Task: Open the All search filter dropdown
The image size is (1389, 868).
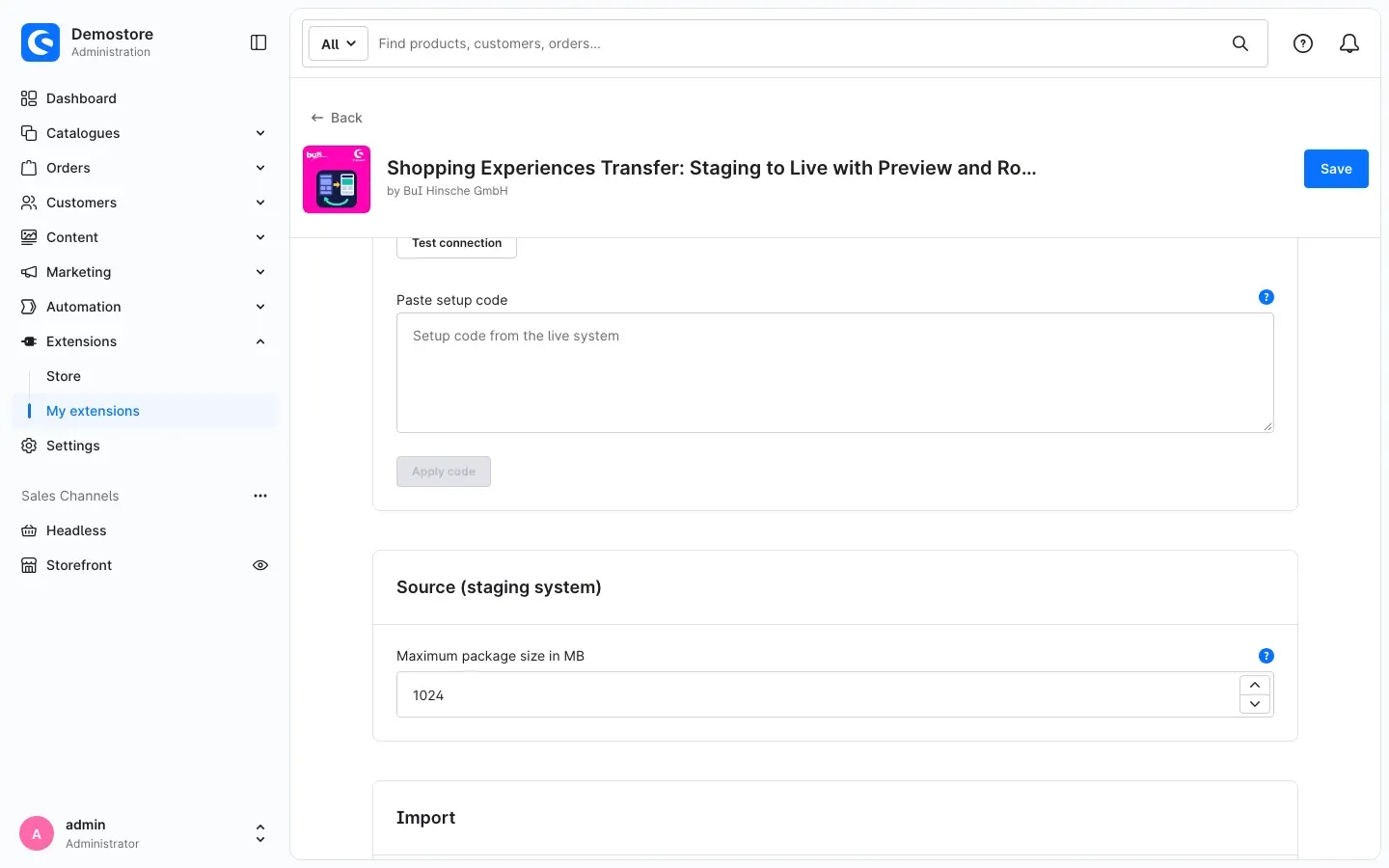Action: coord(339,43)
